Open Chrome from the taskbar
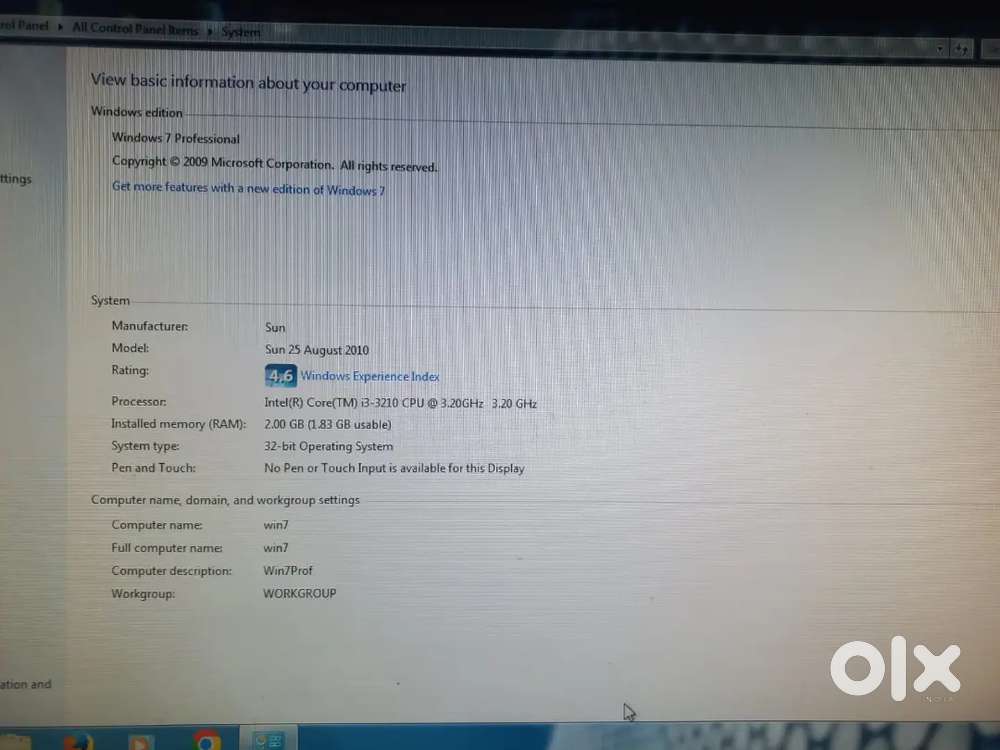 [207, 742]
